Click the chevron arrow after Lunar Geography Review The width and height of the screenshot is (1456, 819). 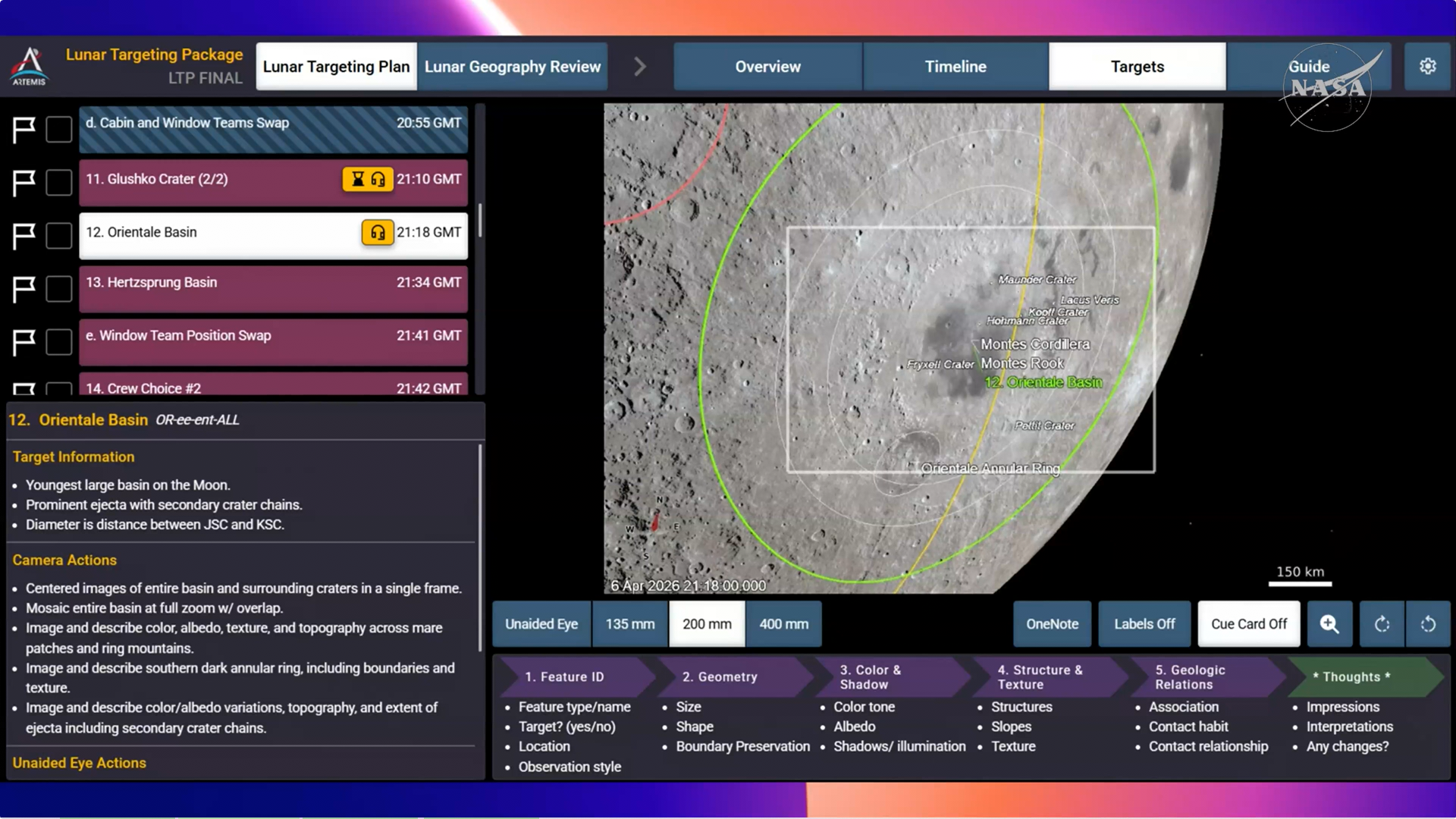coord(639,67)
